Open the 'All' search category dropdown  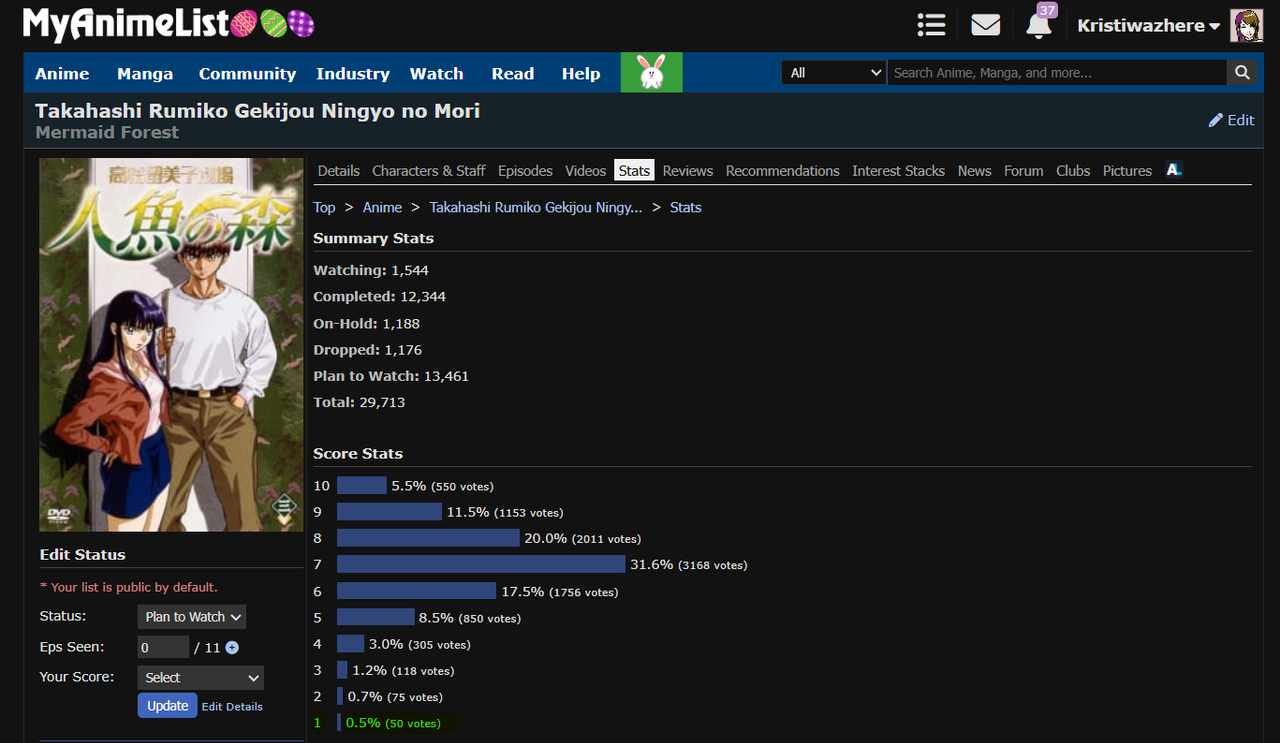(834, 73)
